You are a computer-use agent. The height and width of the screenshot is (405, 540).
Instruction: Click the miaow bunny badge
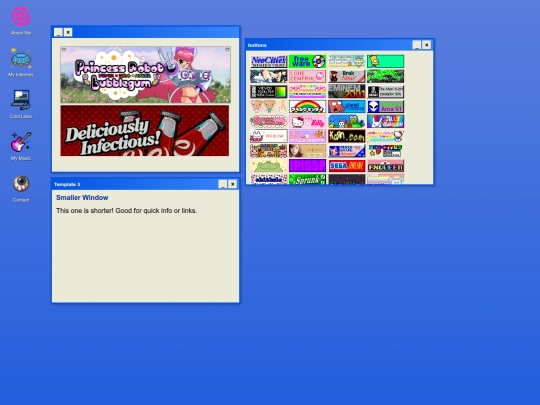(x=268, y=136)
